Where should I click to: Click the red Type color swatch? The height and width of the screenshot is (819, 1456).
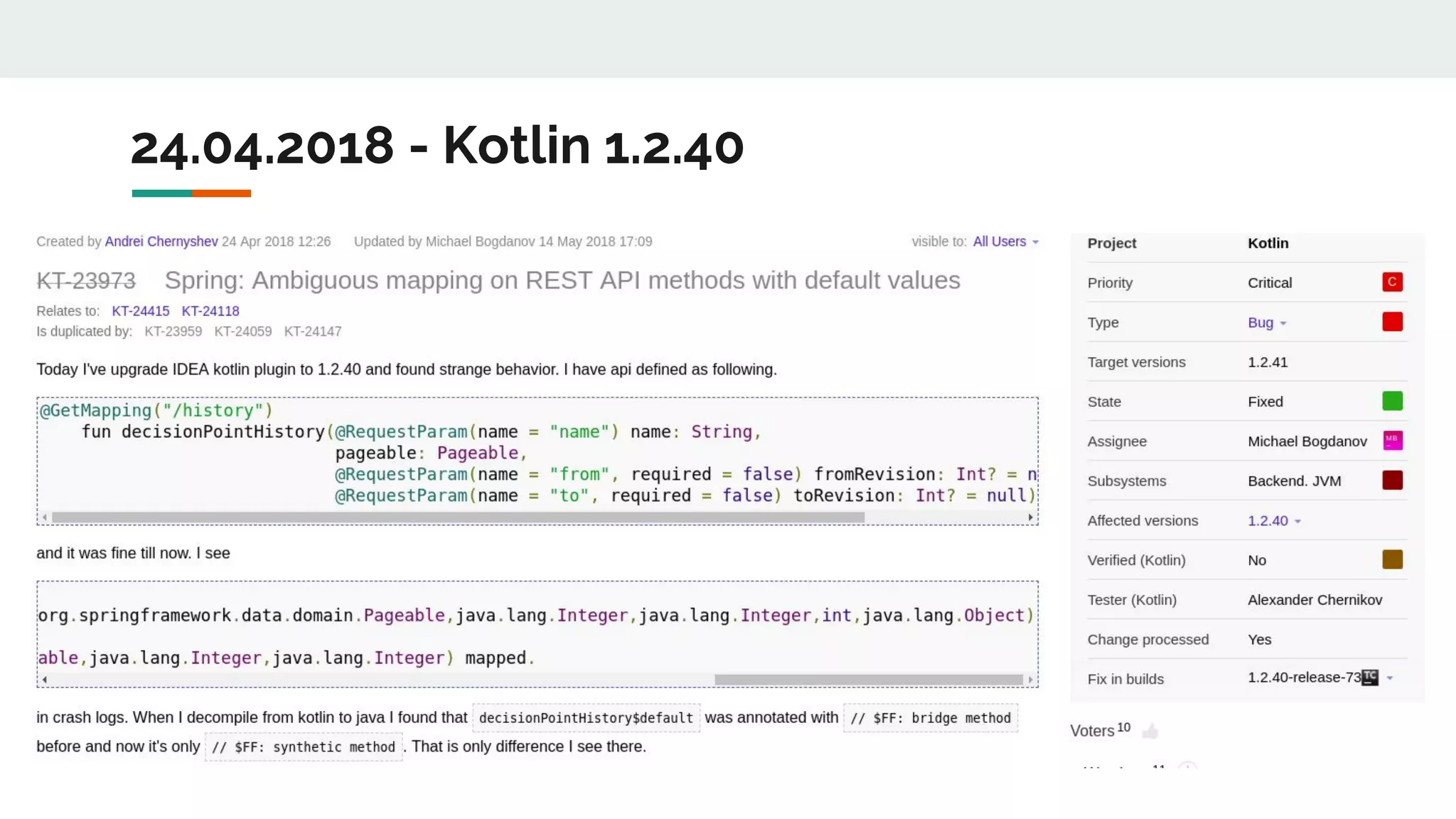[x=1392, y=322]
